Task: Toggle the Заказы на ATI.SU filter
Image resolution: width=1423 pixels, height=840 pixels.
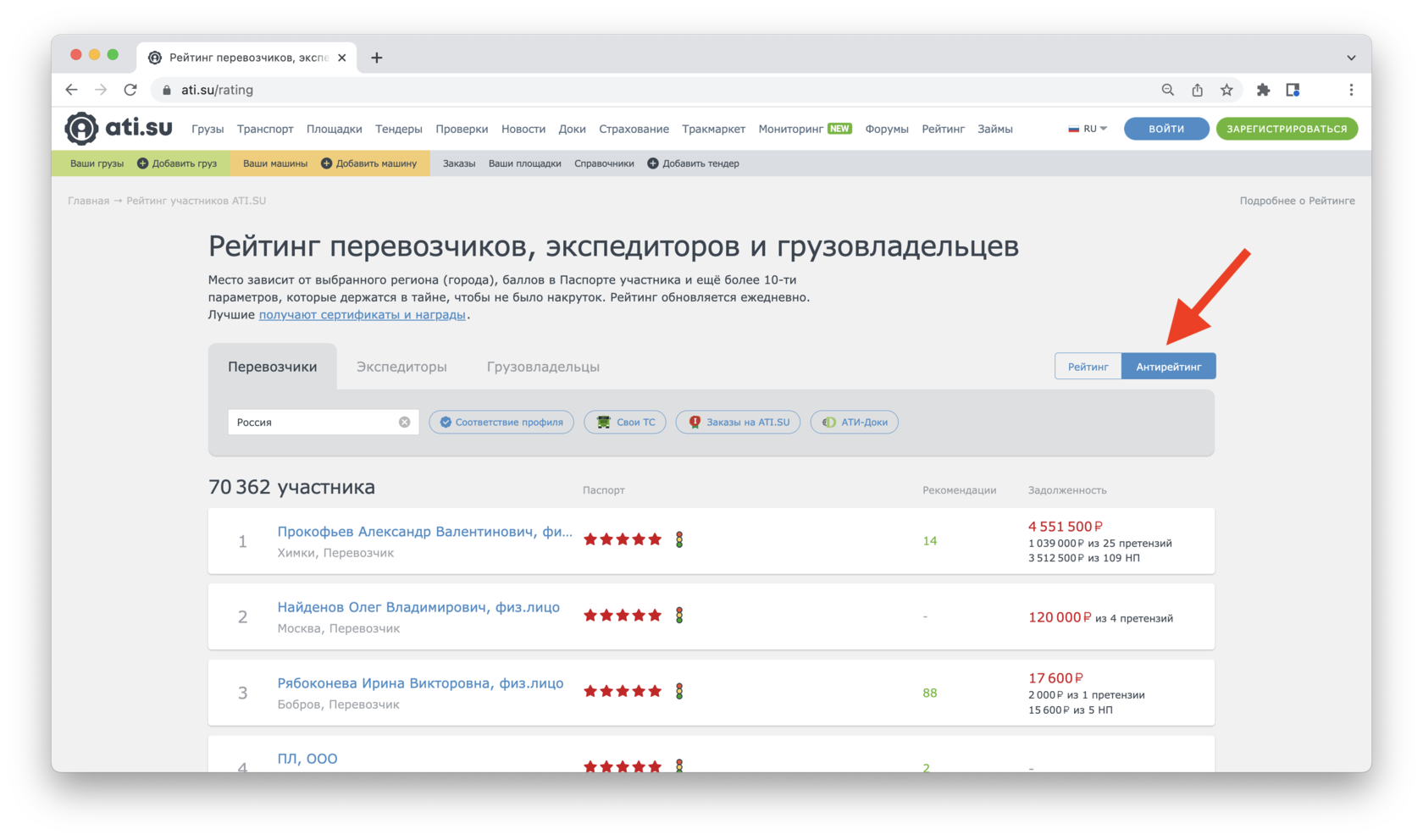Action: click(x=738, y=422)
